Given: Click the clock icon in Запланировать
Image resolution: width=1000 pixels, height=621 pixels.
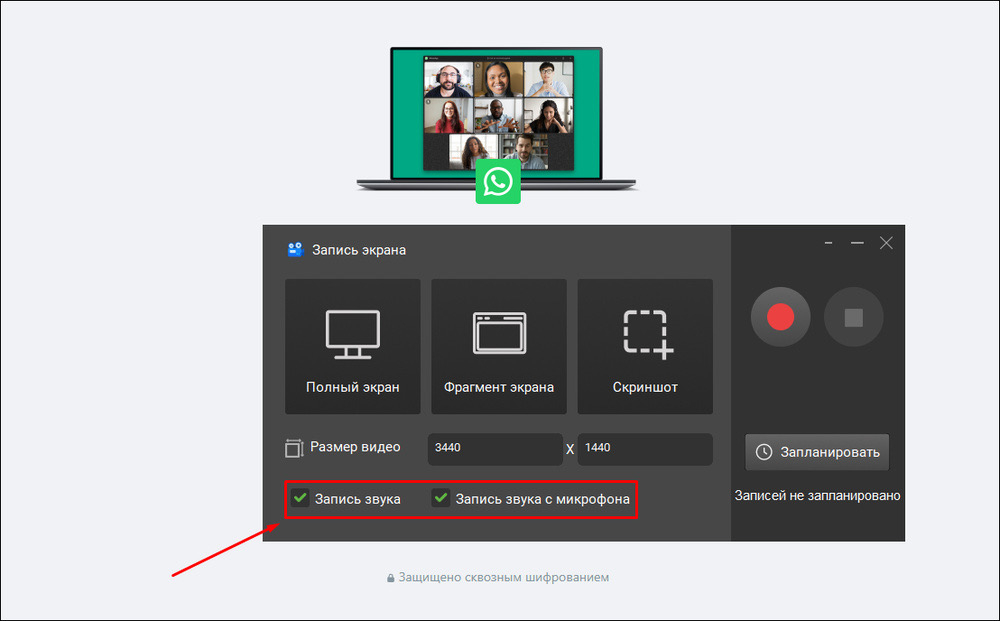Looking at the screenshot, I should (763, 452).
